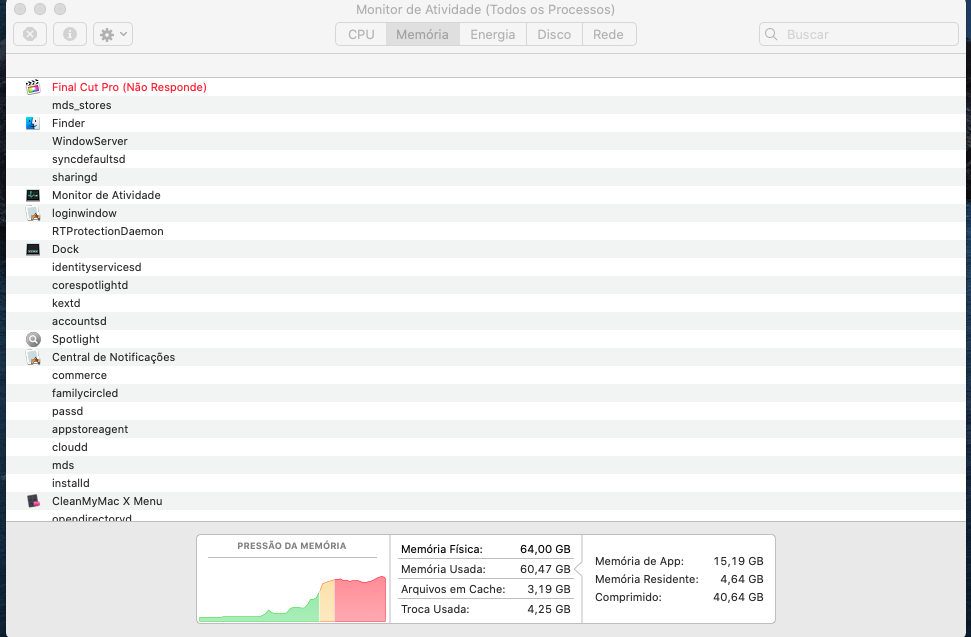Screen dimensions: 971x637
Task: Switch to the Disco tab
Action: (x=554, y=35)
